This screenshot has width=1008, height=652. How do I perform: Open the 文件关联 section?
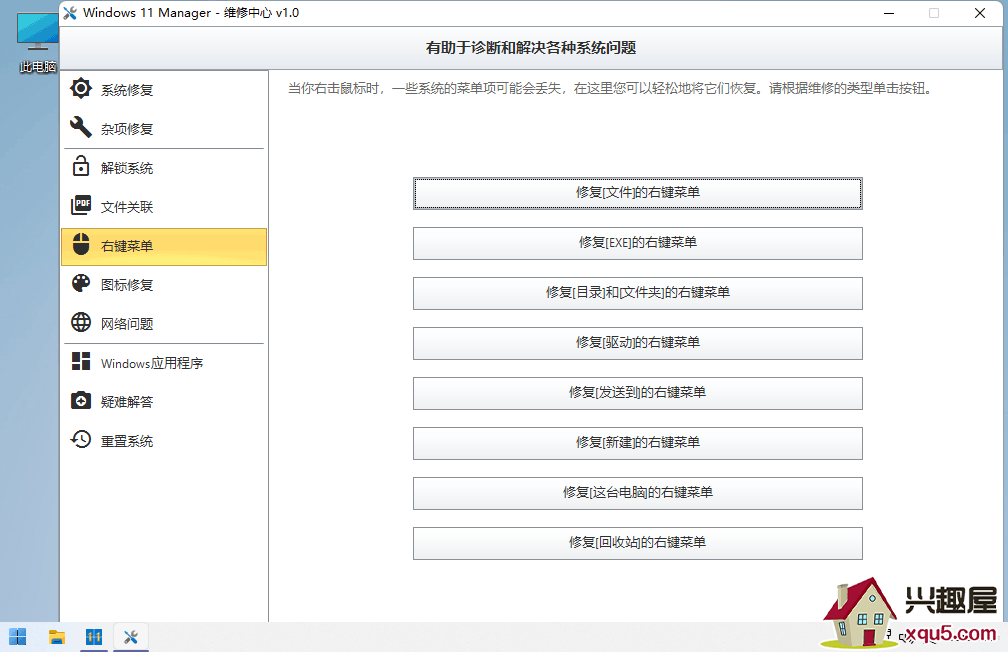164,206
